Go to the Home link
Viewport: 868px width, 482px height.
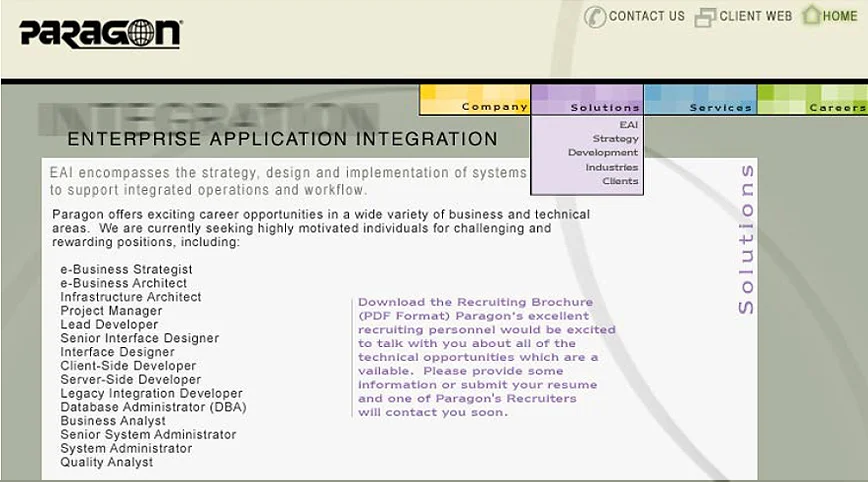pos(840,17)
